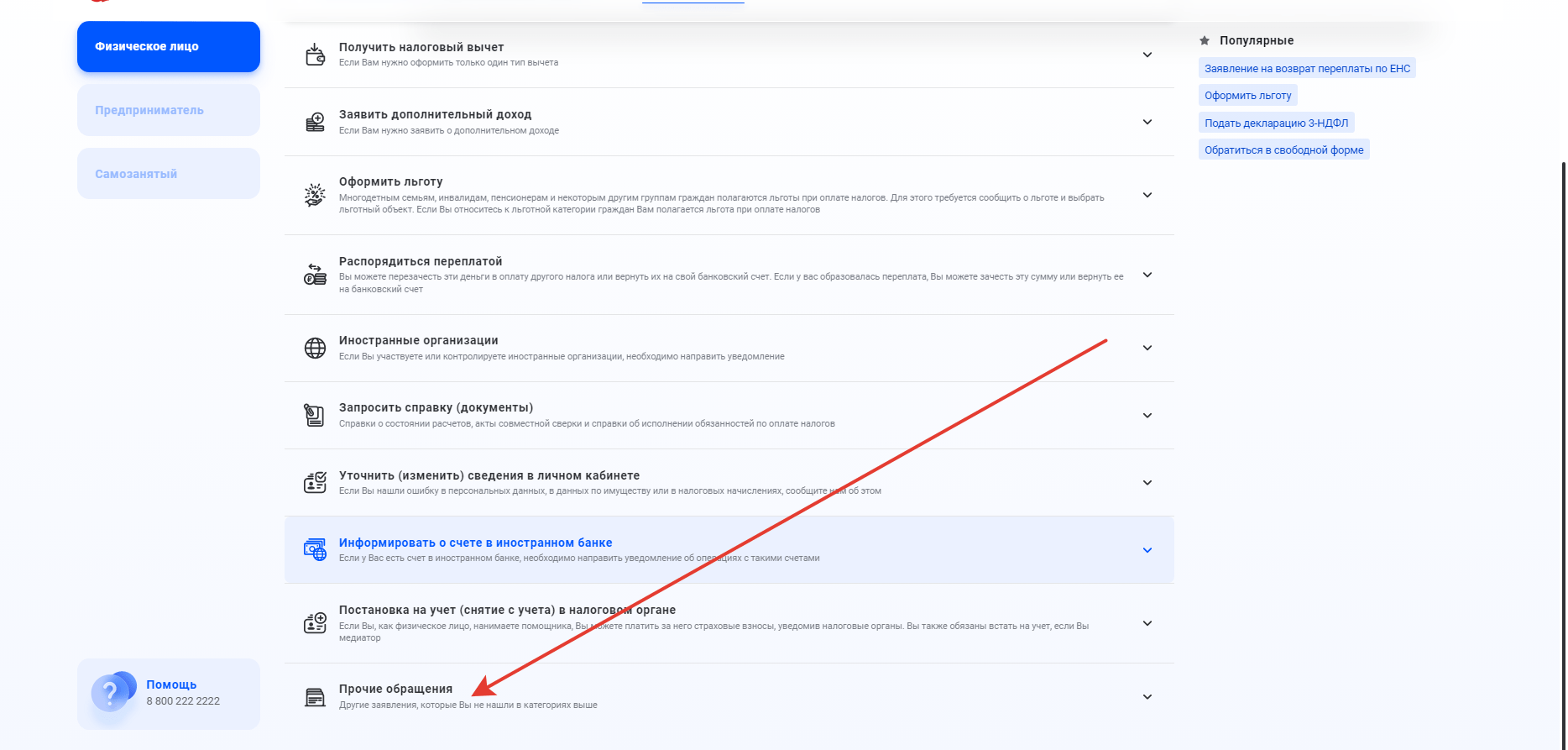Click the phone number 8 800 222 2222
Screen dimensions: 1568x750
(x=183, y=701)
